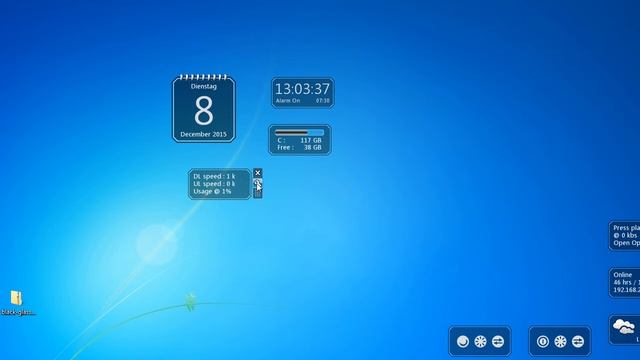Click the '117 GB' drive size
Image resolution: width=640 pixels, height=360 pixels.
[x=311, y=140]
